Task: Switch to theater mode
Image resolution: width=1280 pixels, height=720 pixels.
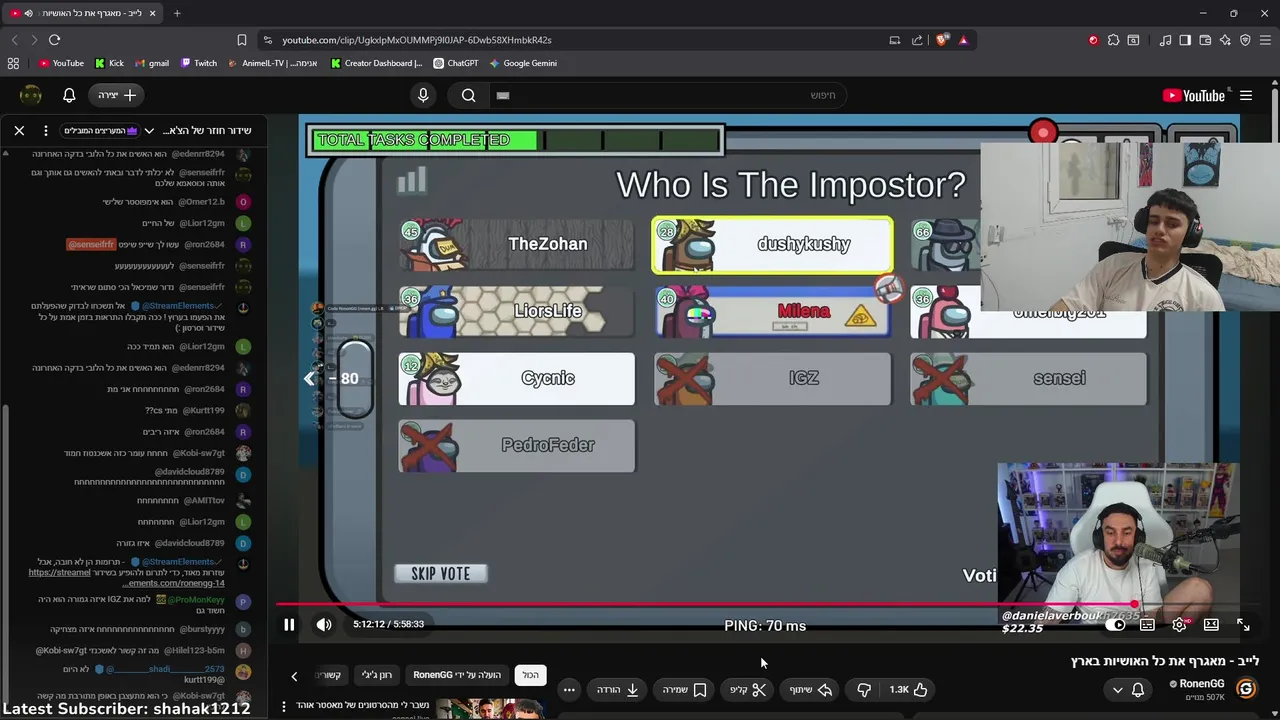Action: tap(1211, 625)
